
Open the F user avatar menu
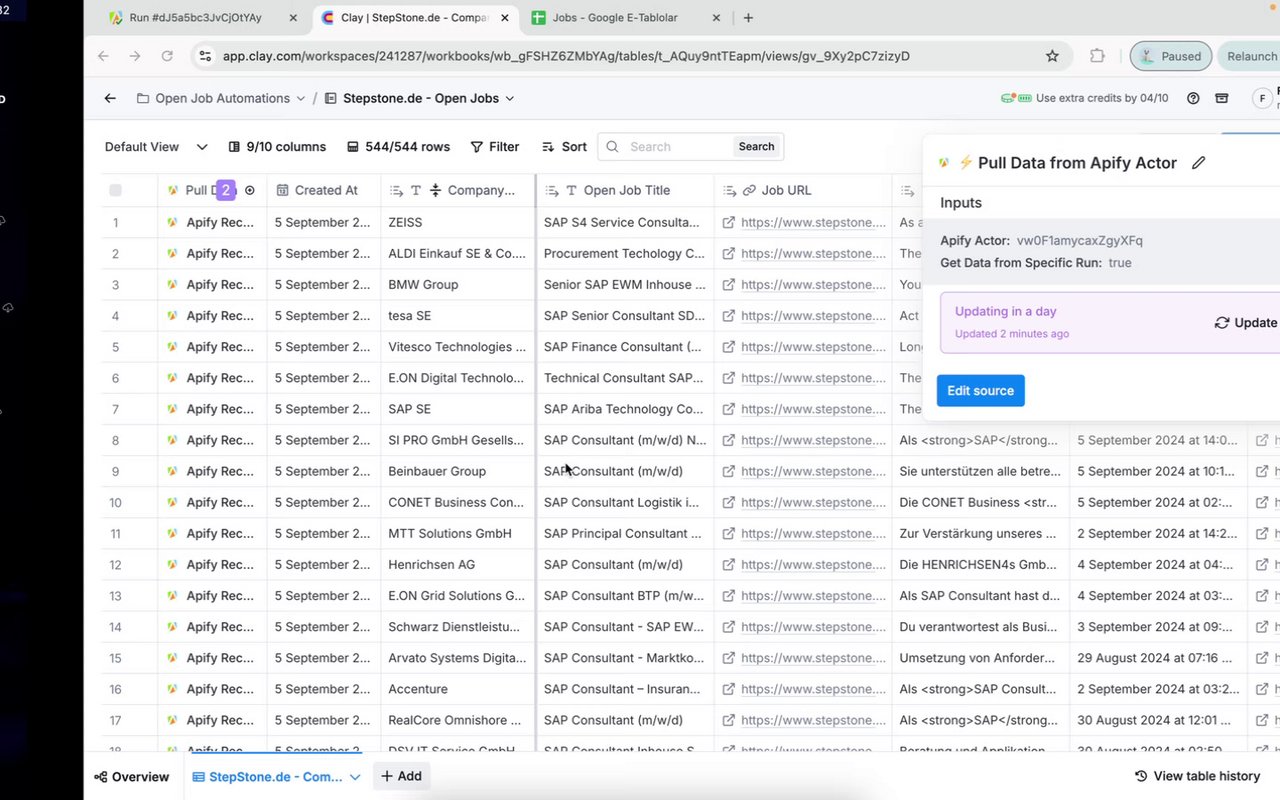click(x=1263, y=98)
